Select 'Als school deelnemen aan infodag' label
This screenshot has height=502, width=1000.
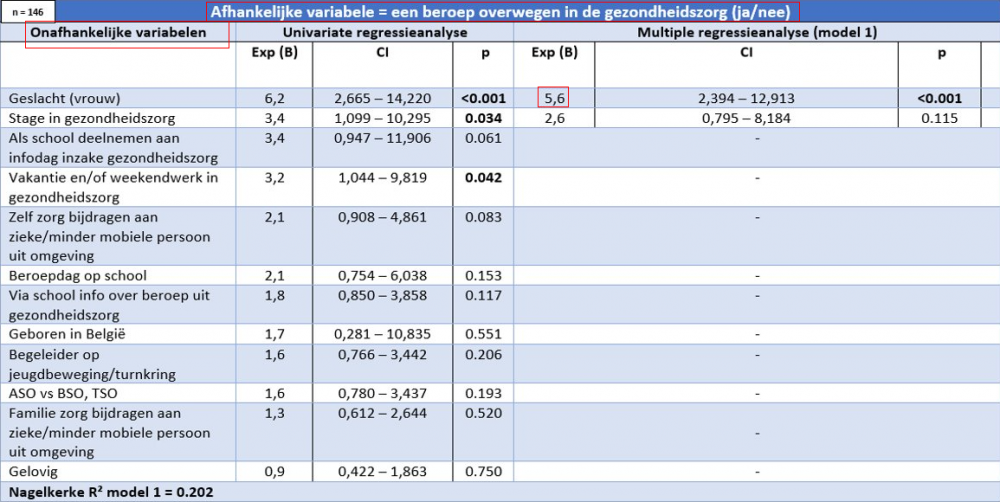point(113,148)
